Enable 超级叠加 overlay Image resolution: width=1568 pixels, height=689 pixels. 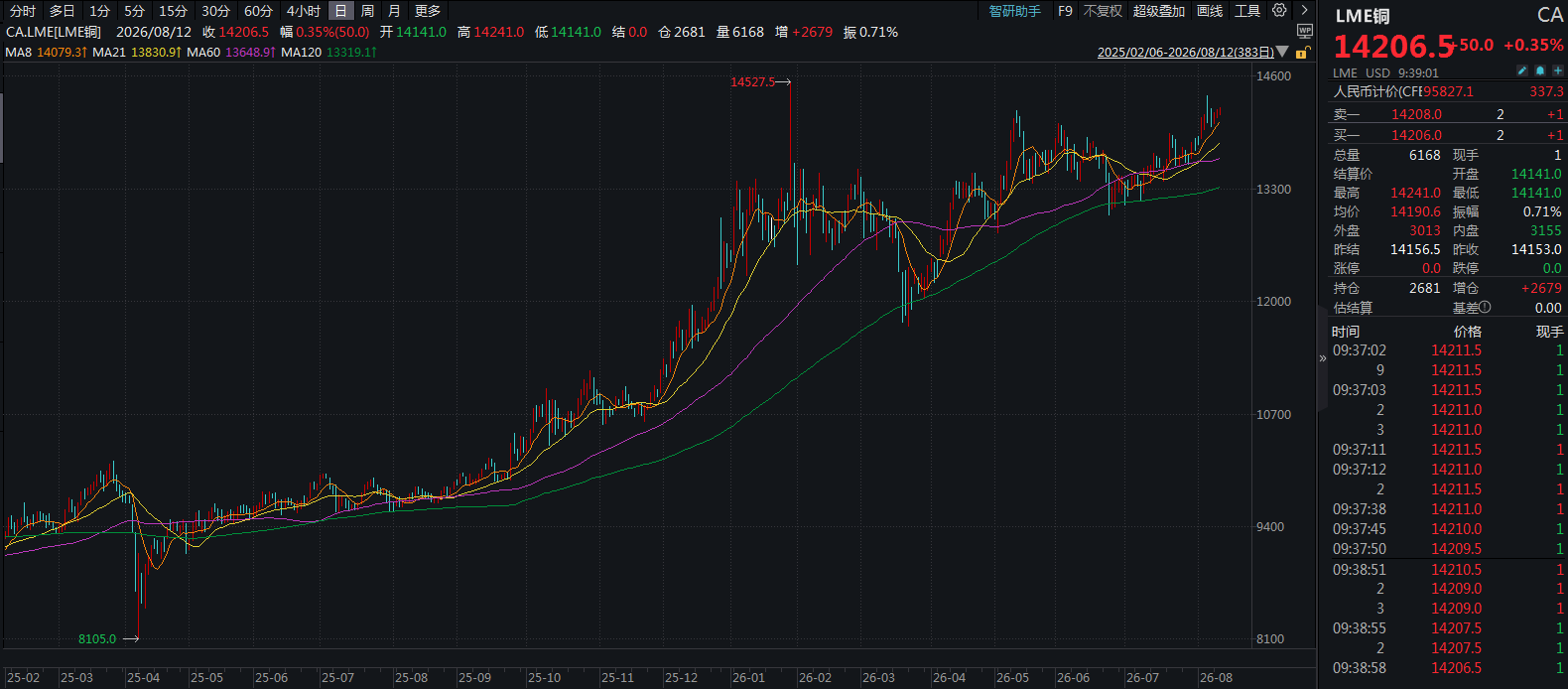coord(1159,11)
